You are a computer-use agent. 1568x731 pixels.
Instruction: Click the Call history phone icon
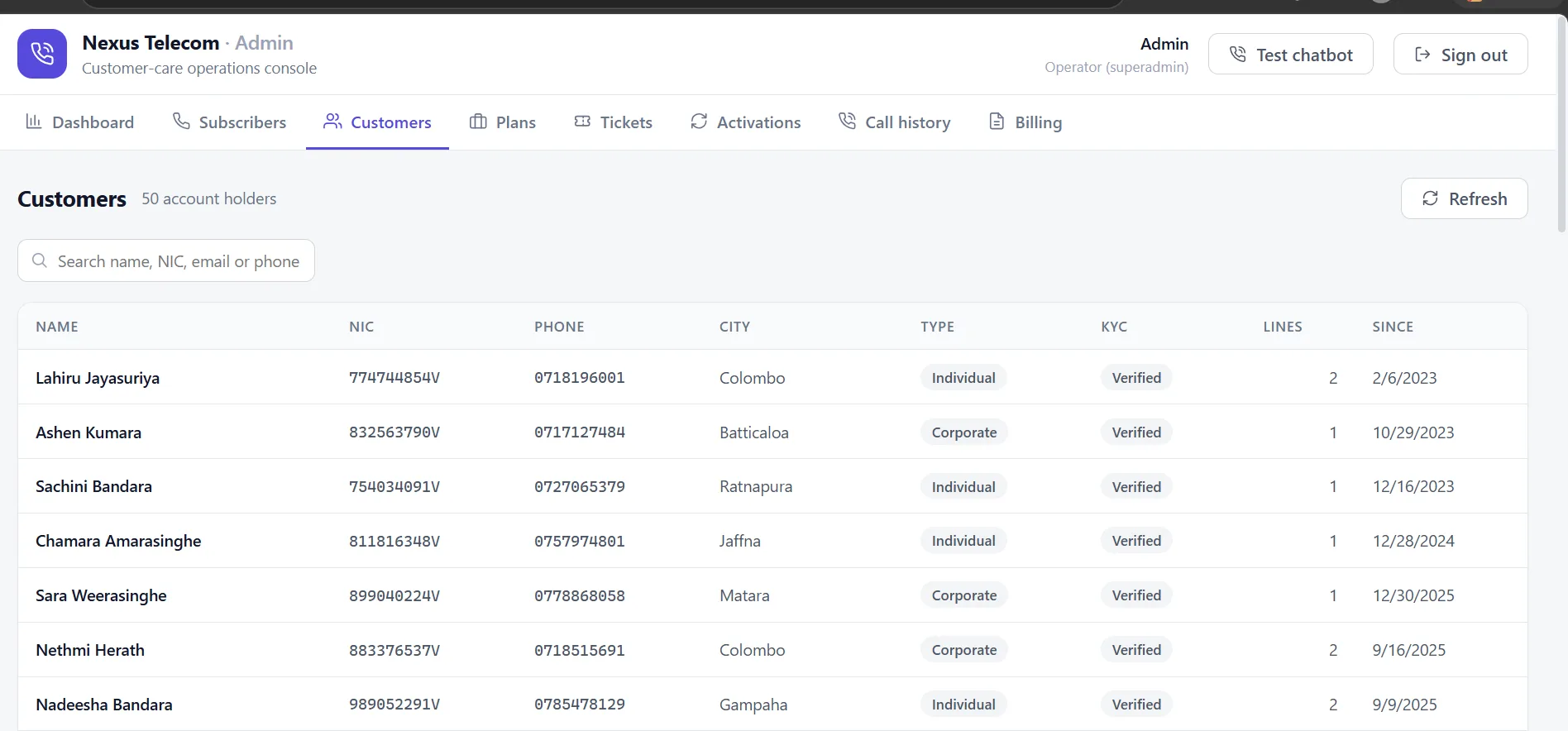pos(847,122)
